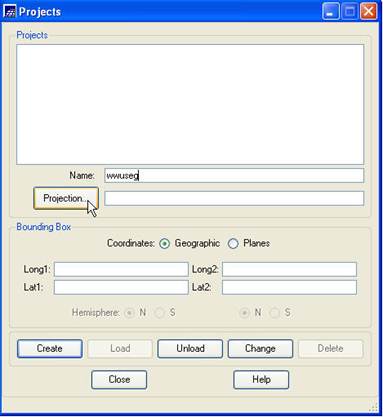This screenshot has width=383, height=417.
Task: Open Help for the Projects dialog
Action: click(261, 380)
